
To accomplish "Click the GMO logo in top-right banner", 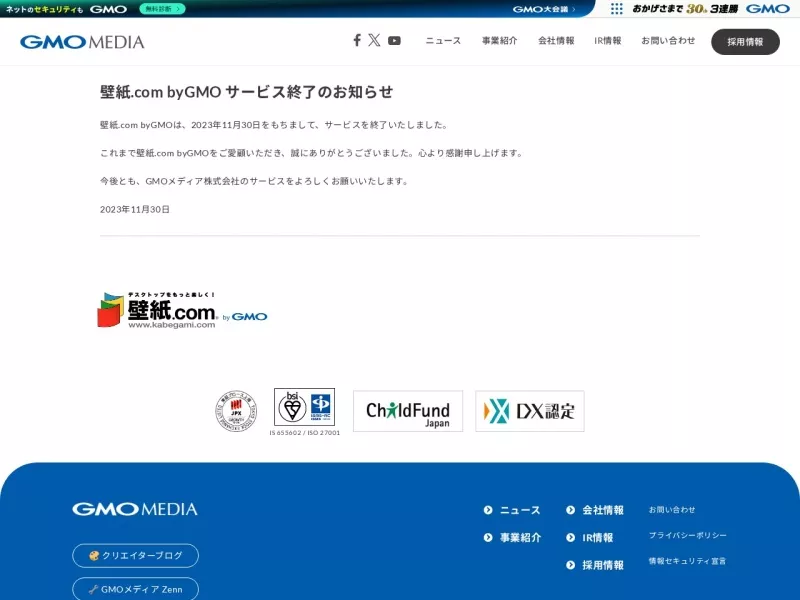I will [768, 9].
